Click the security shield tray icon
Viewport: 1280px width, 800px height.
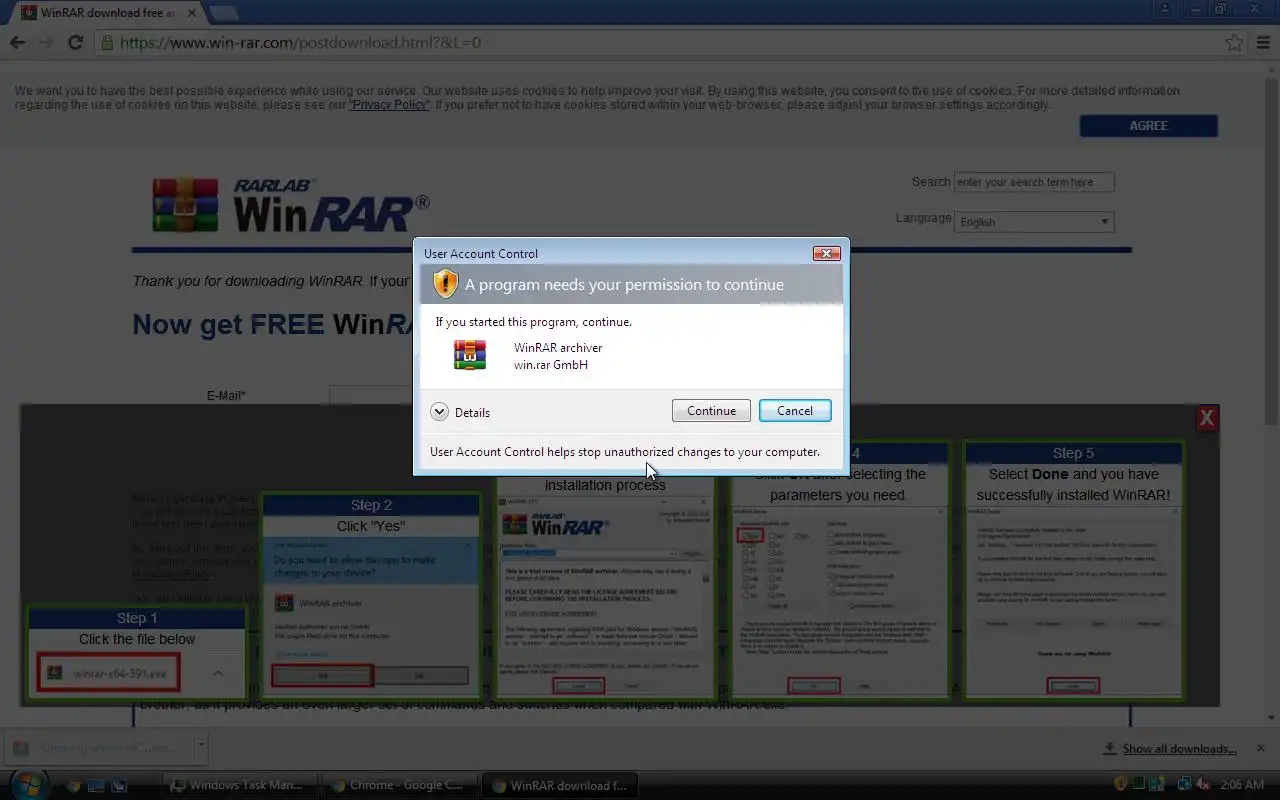[1121, 785]
